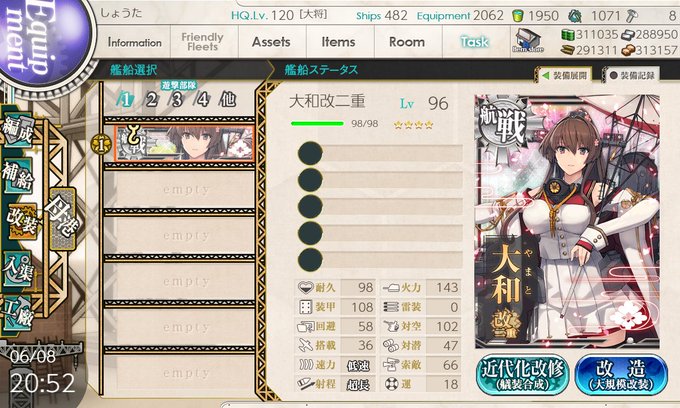Go to 母港 home port button
This screenshot has height=408, width=680.
tap(63, 218)
